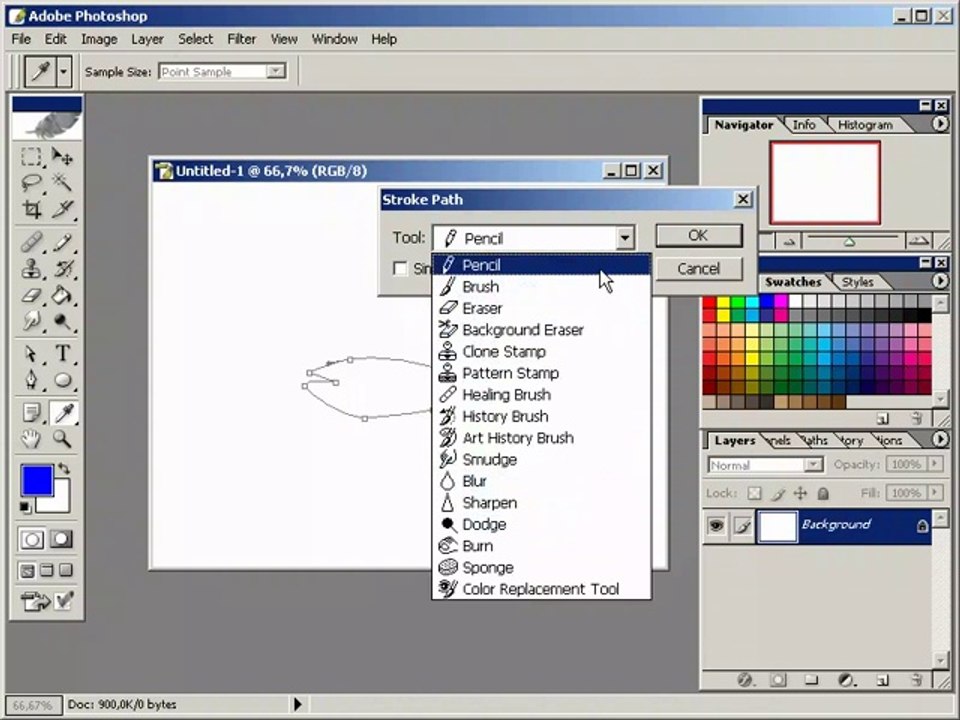The width and height of the screenshot is (960, 720).
Task: Select the Paint Bucket tool
Action: click(x=62, y=296)
